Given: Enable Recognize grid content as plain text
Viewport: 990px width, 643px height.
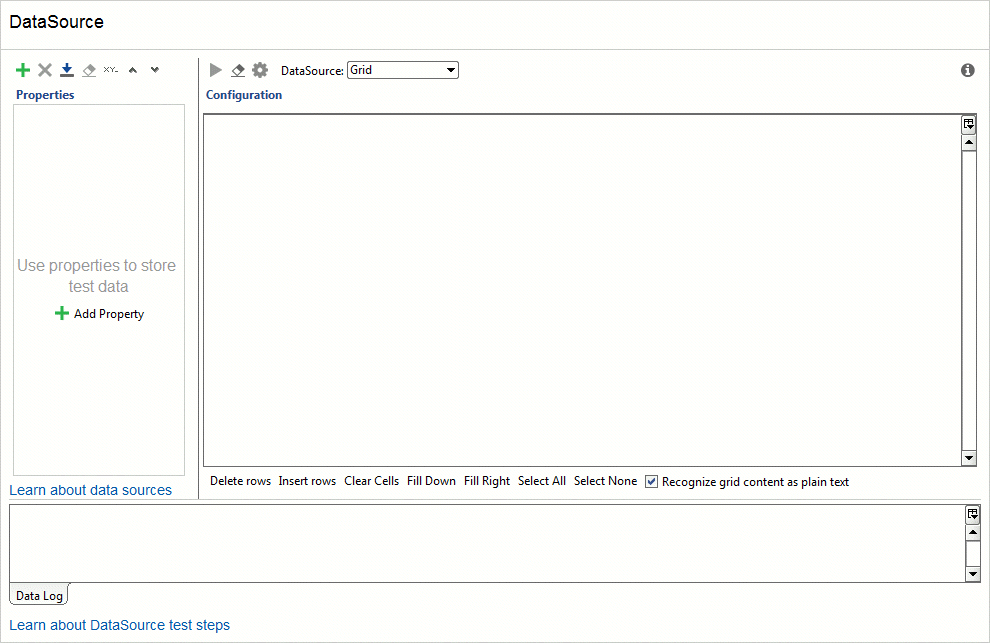Looking at the screenshot, I should pos(651,481).
